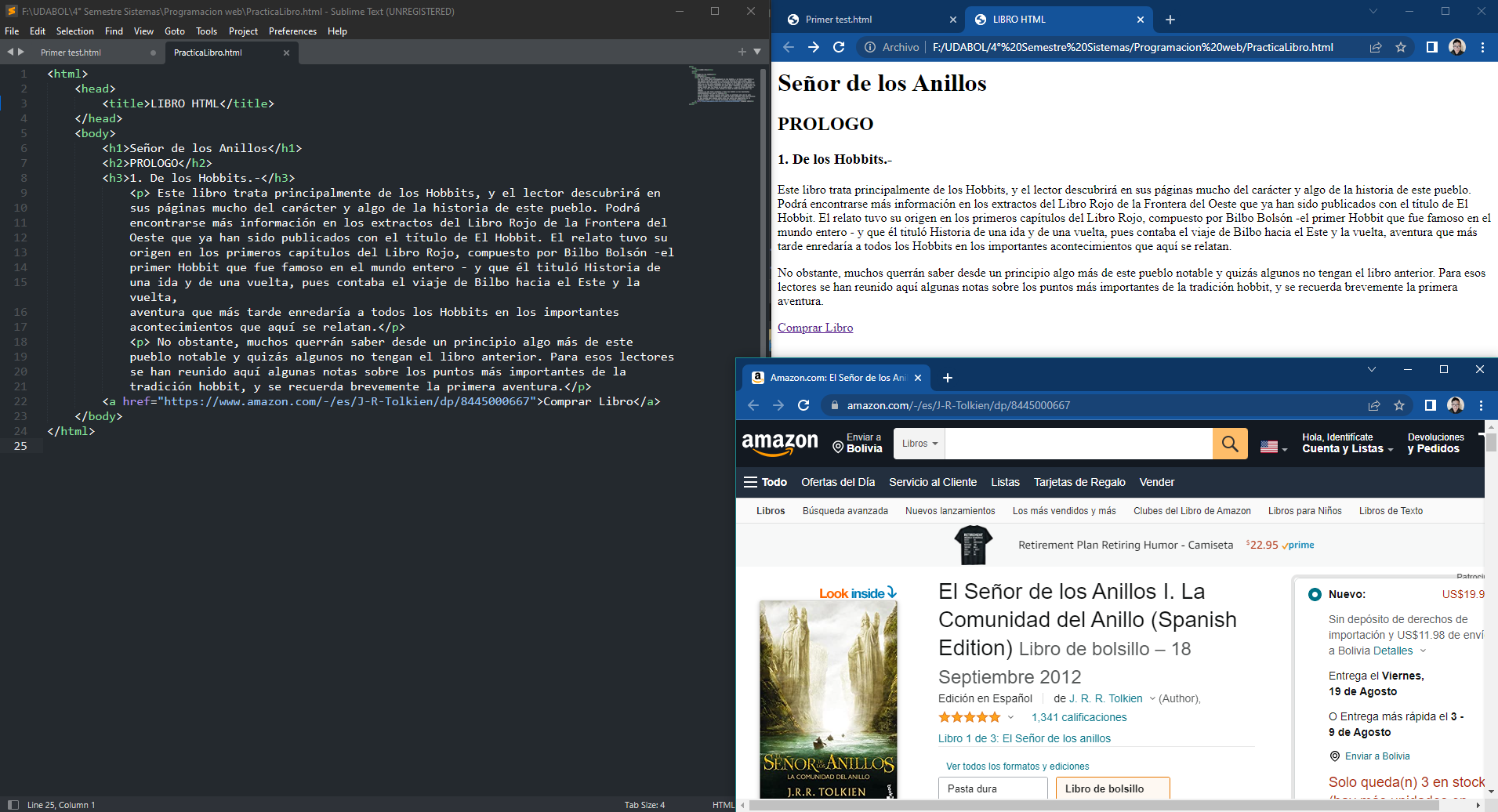Click Comprar Libro link
The height and width of the screenshot is (812, 1498).
pos(815,328)
